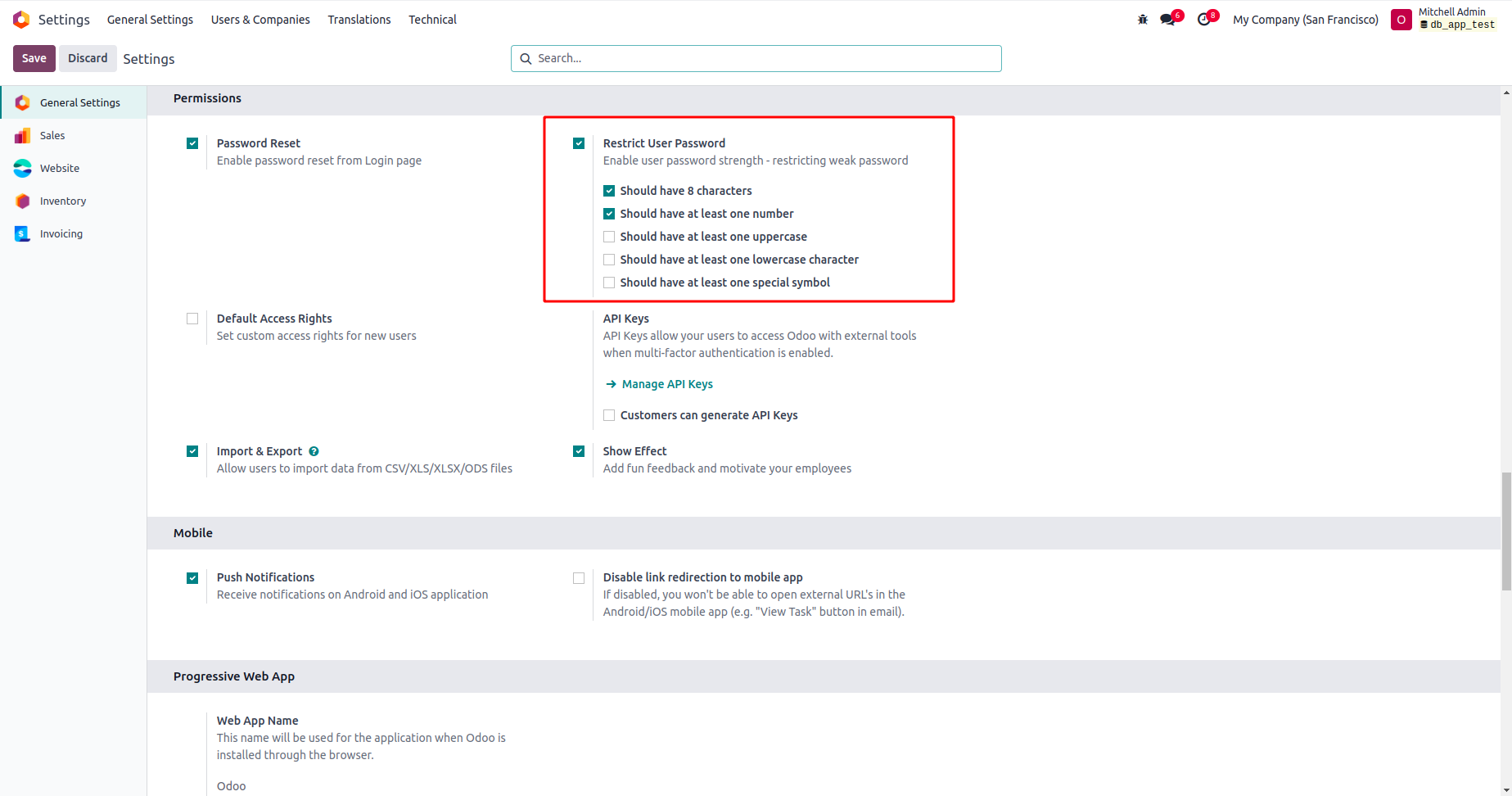Click the Odoo home menu logo

coord(21,20)
